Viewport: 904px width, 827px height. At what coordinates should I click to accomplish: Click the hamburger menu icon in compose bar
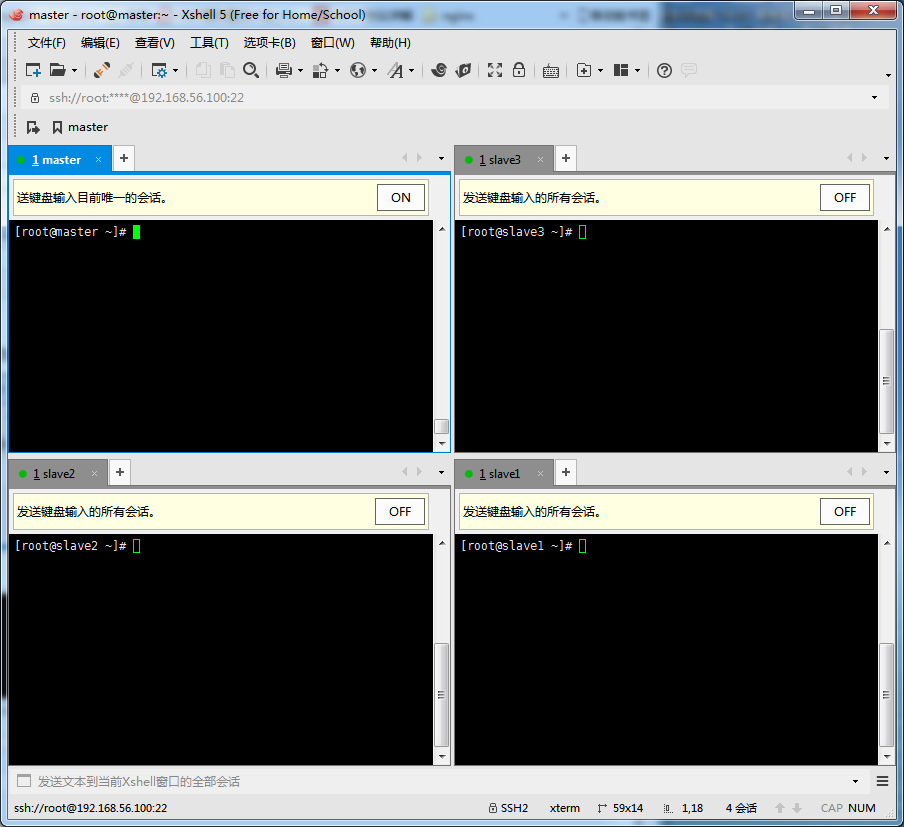[x=882, y=781]
